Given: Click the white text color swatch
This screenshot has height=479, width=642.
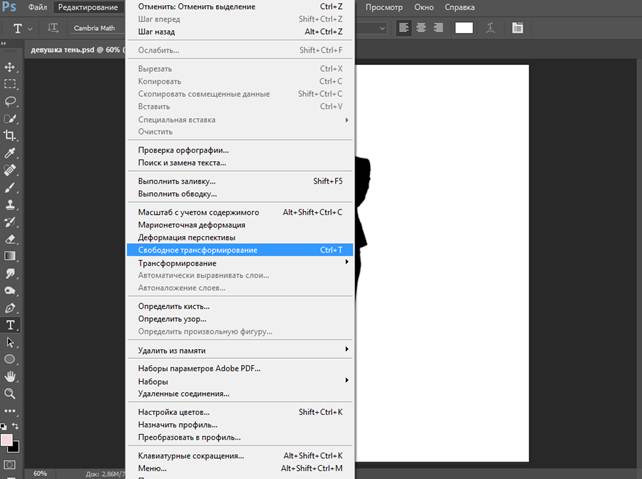Looking at the screenshot, I should pos(464,28).
